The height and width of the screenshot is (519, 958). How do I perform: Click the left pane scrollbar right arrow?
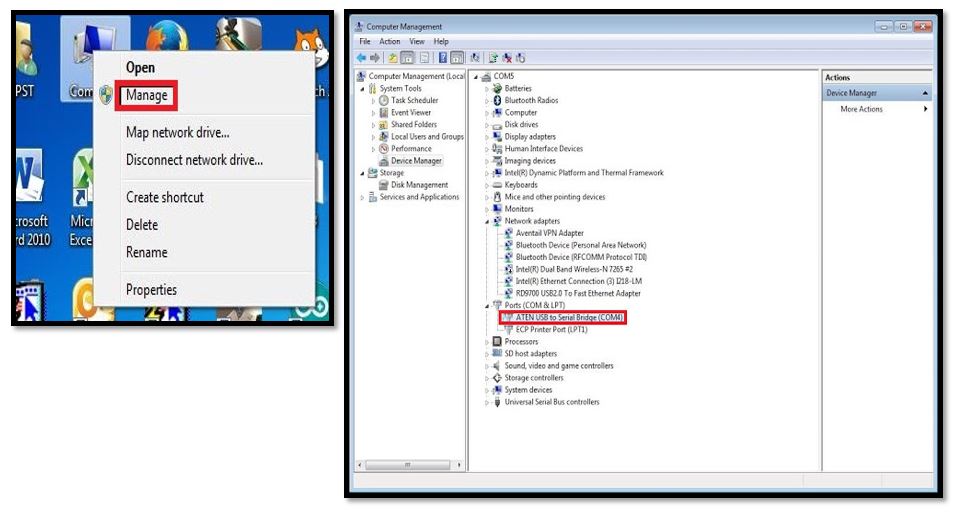[459, 465]
